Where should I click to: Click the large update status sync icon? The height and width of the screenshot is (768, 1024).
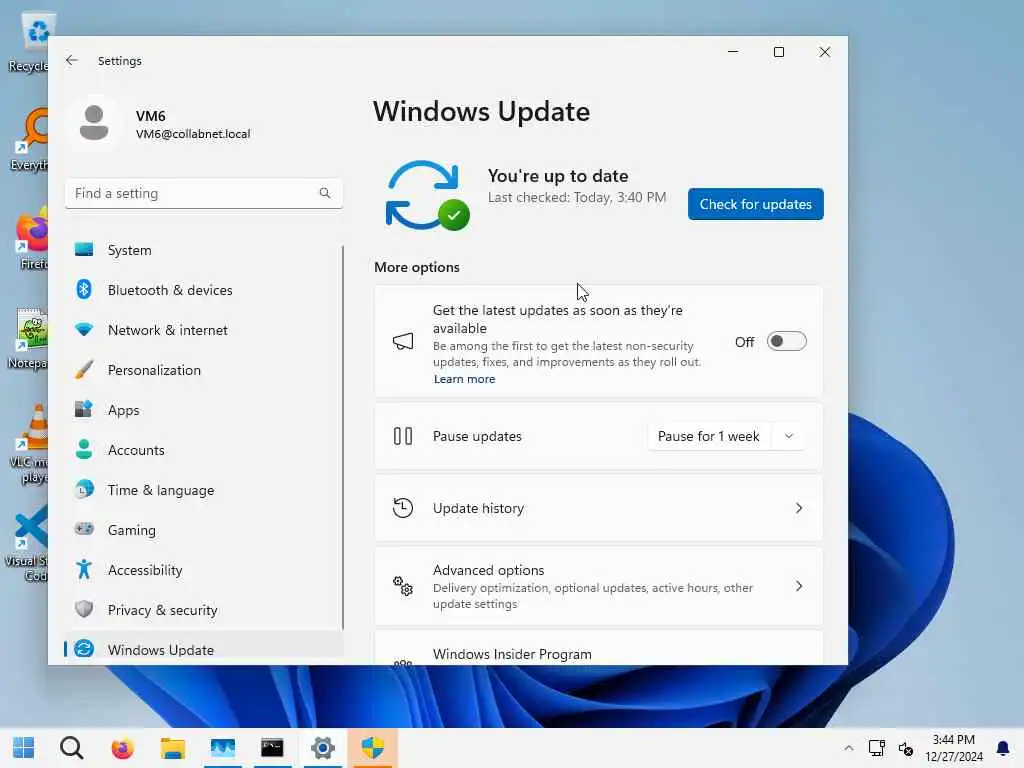(x=427, y=195)
